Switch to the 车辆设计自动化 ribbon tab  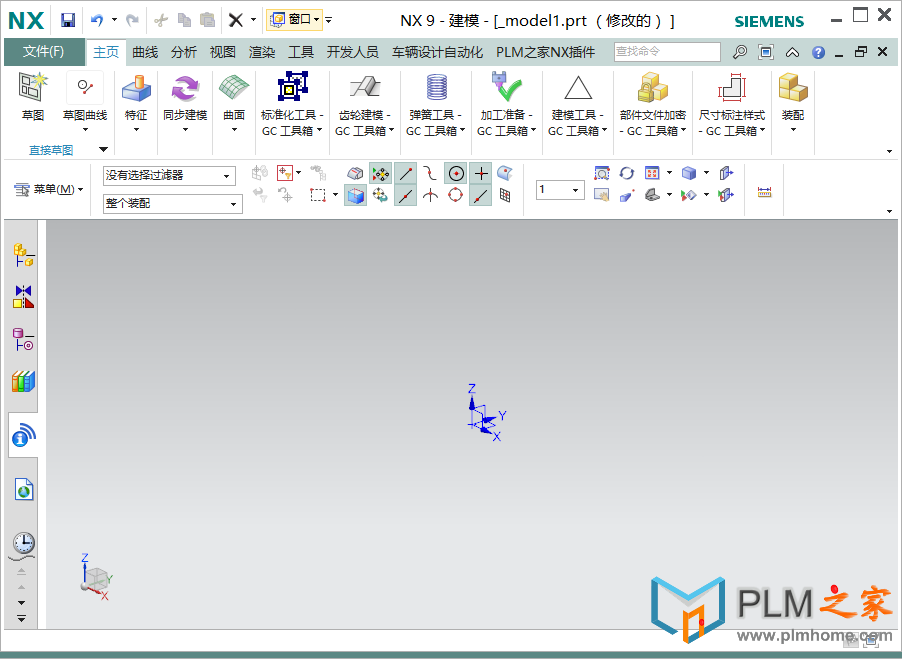point(437,52)
